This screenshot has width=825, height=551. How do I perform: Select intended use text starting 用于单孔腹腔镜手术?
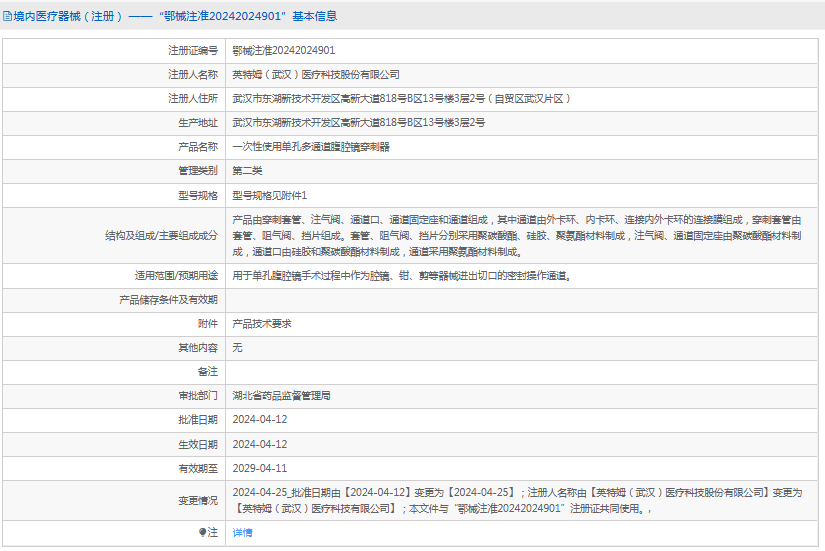point(402,276)
